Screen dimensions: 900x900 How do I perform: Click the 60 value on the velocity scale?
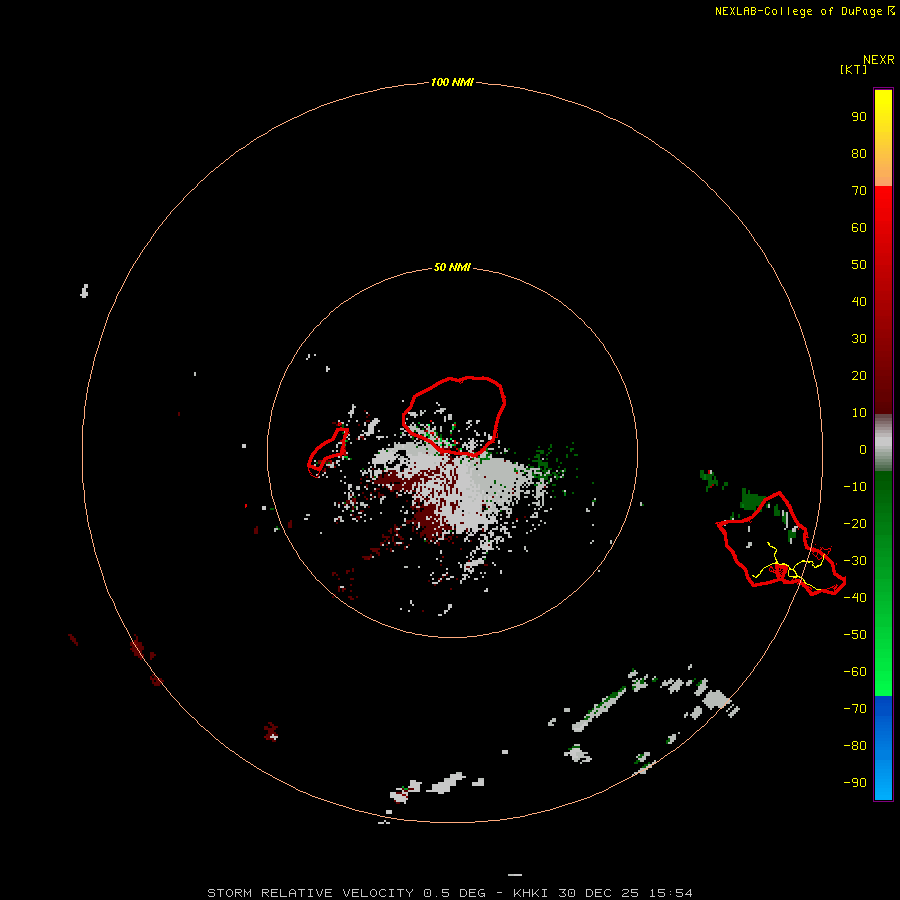pyautogui.click(x=859, y=227)
